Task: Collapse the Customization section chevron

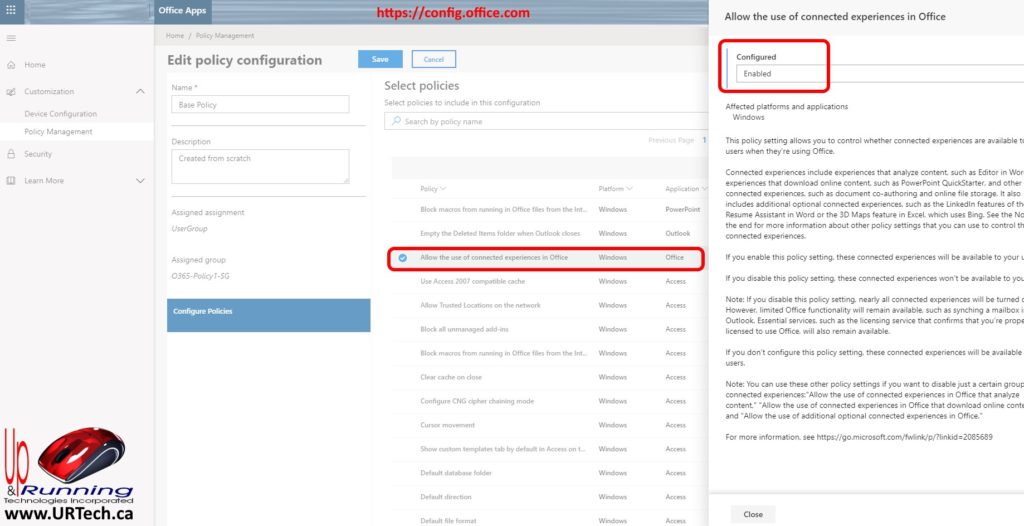Action: point(140,92)
